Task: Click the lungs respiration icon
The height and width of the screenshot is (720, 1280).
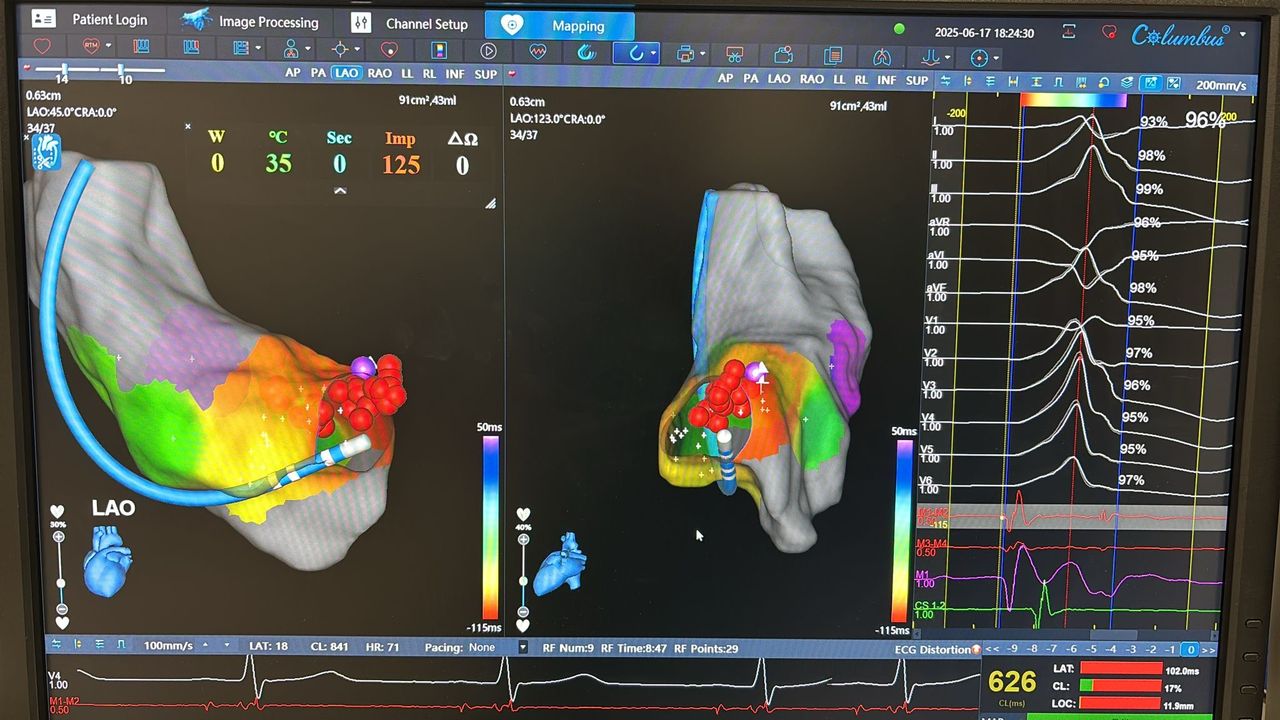Action: (882, 58)
